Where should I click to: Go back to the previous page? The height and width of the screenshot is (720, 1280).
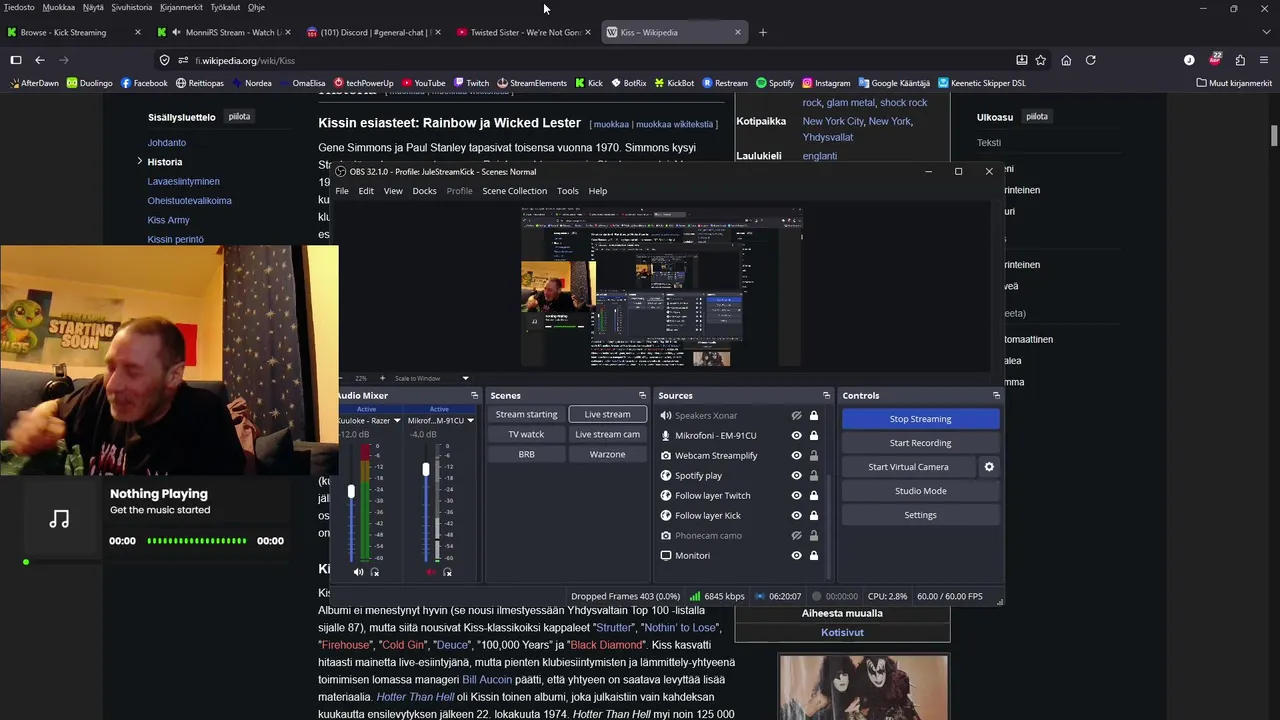pyautogui.click(x=40, y=60)
